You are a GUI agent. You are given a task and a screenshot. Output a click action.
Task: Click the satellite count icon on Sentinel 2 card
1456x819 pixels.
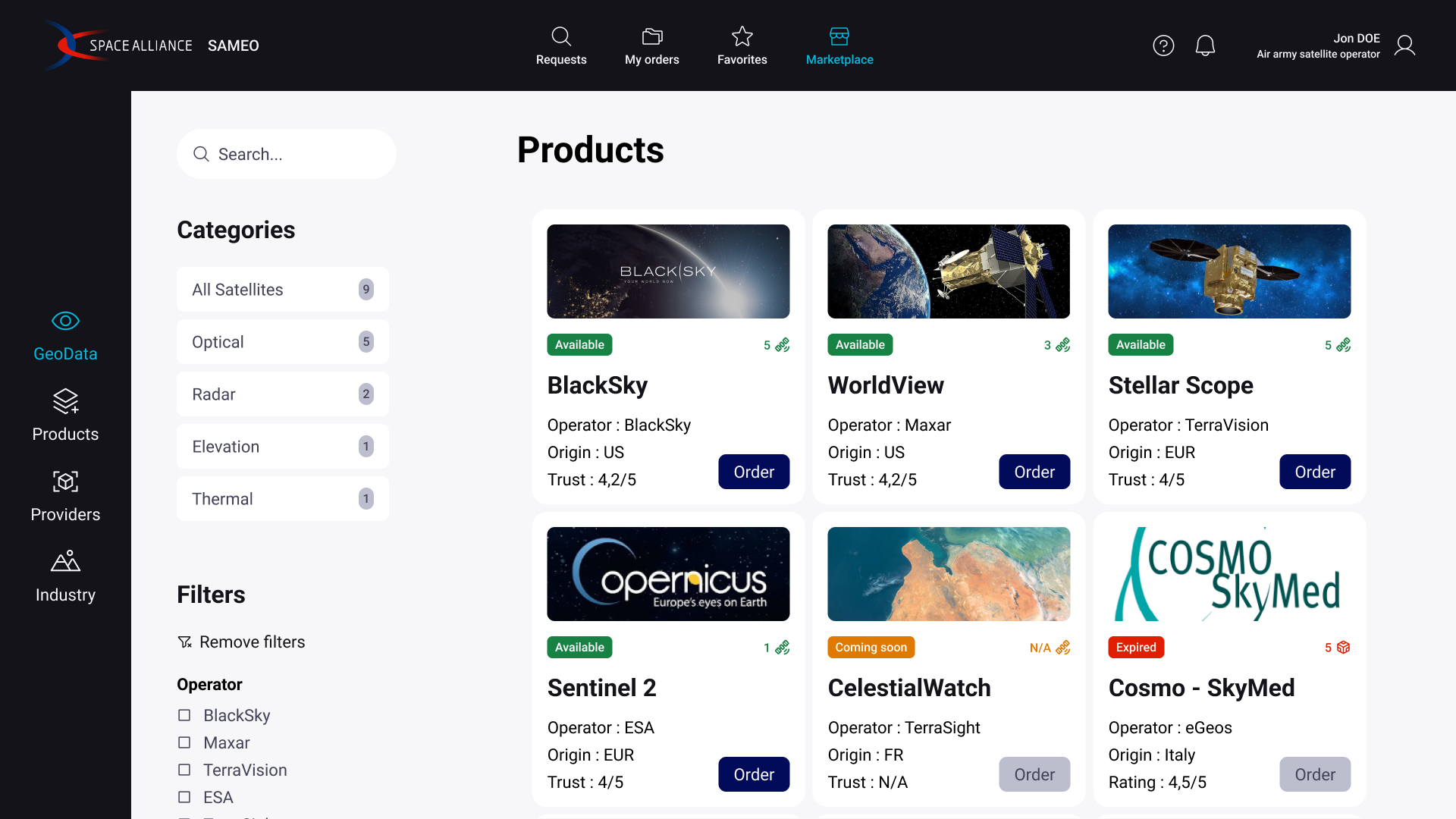[783, 648]
